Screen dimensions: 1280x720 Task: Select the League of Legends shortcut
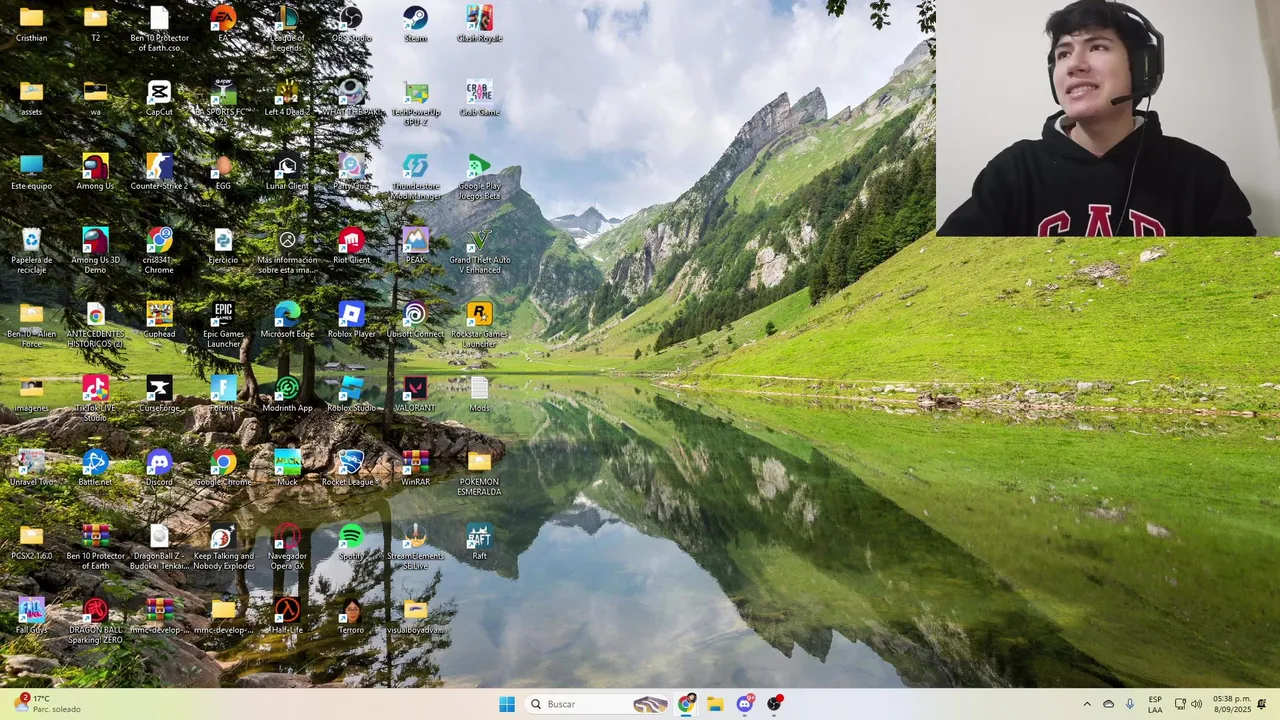click(287, 29)
